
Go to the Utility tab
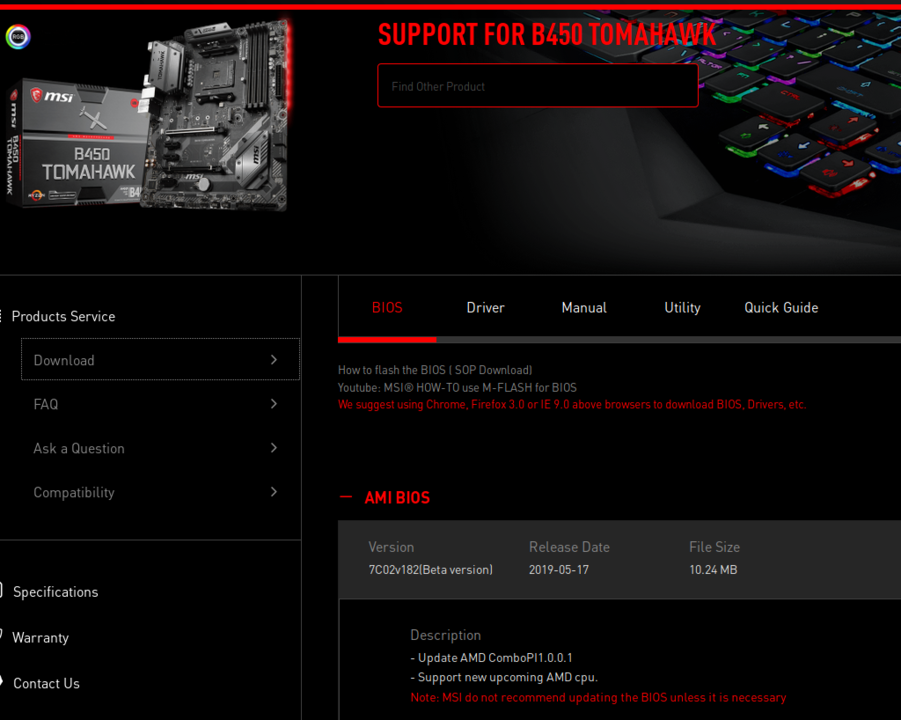click(682, 307)
